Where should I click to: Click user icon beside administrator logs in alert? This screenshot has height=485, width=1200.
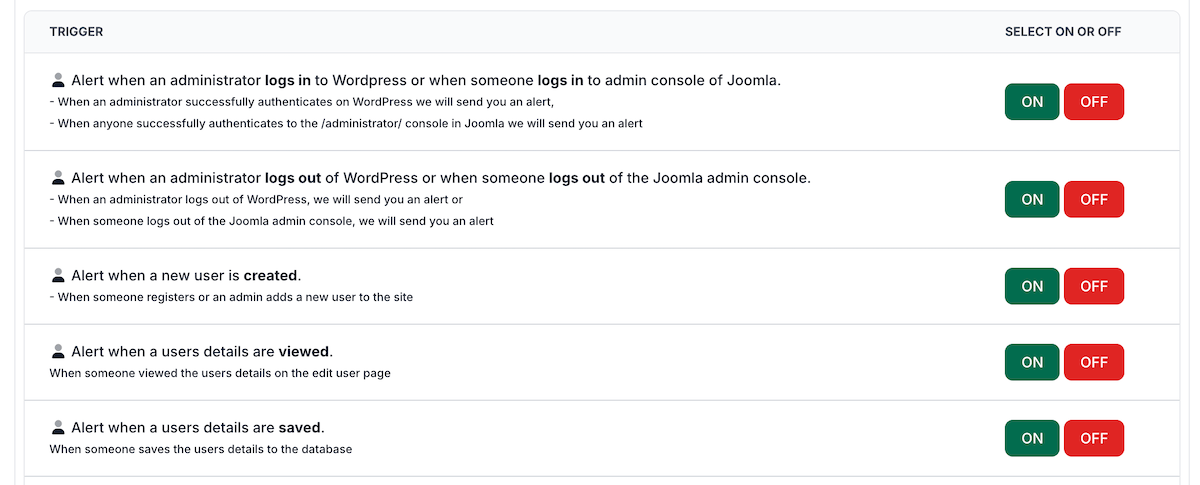(58, 80)
